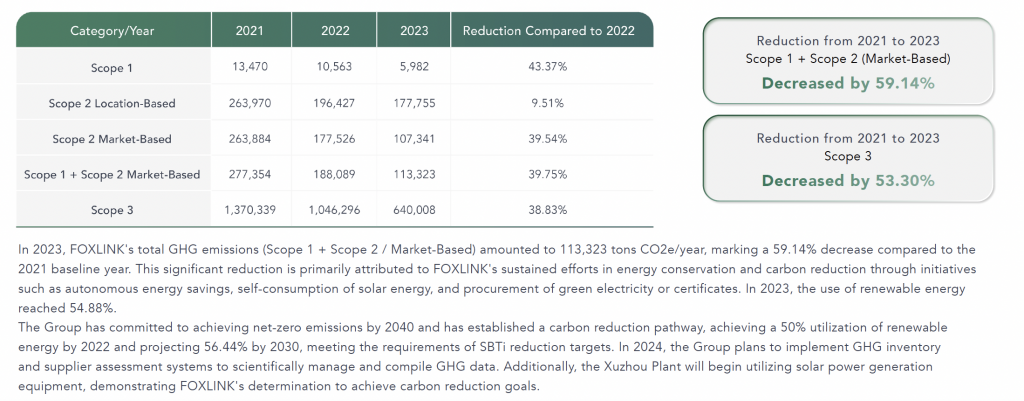Click the 39.75% reduction cell

(x=549, y=174)
